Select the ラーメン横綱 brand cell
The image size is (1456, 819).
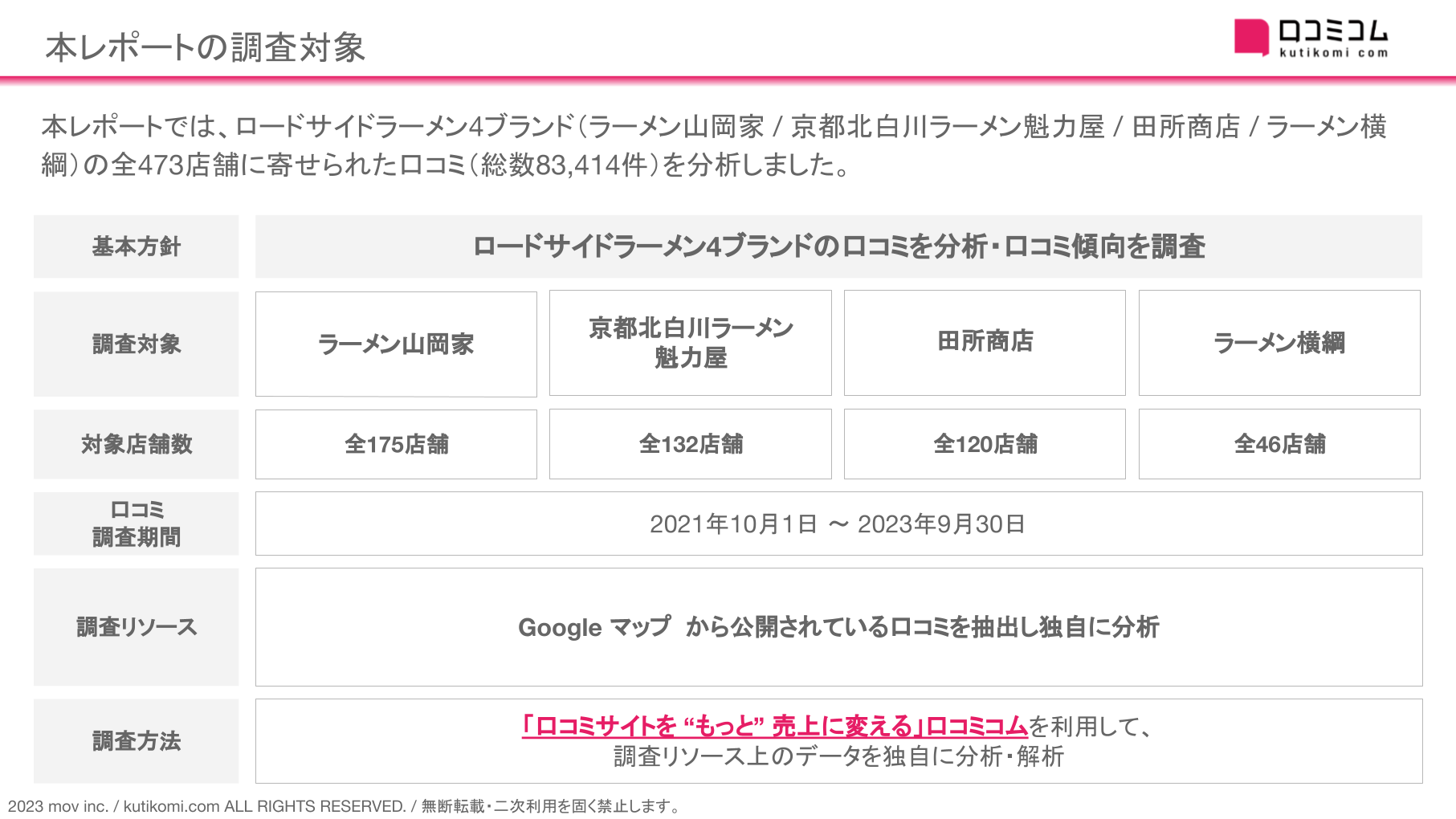(1279, 343)
